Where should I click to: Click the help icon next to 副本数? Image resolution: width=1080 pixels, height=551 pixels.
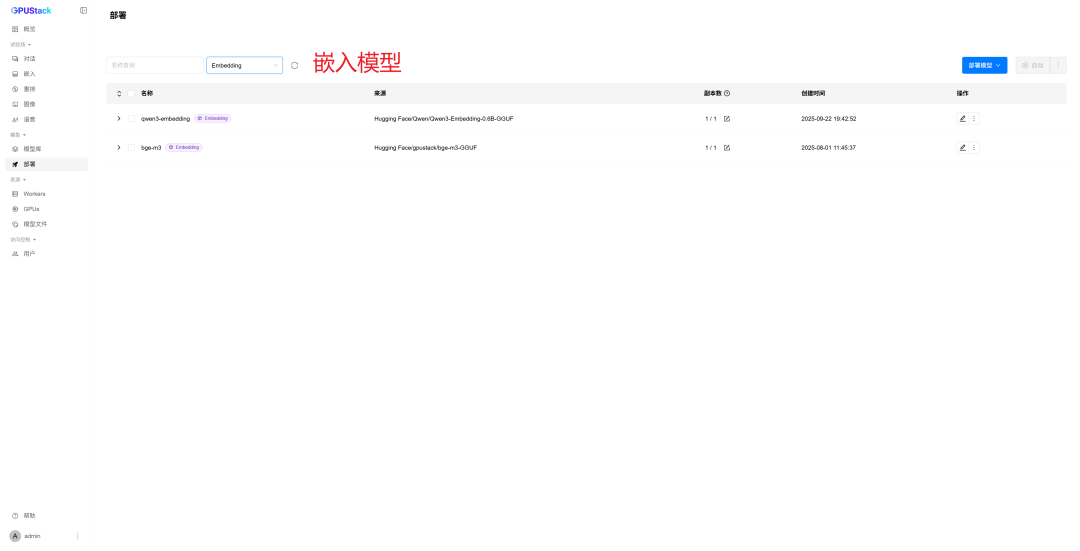pyautogui.click(x=727, y=93)
